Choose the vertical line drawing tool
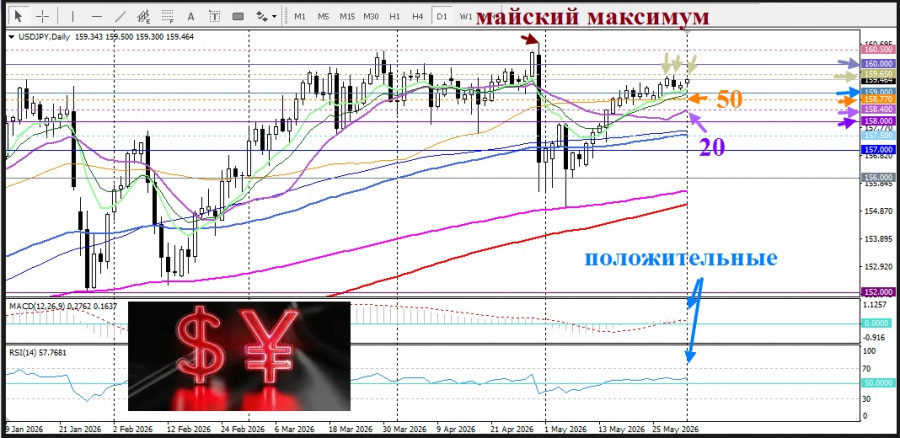900x438 pixels. pos(72,16)
